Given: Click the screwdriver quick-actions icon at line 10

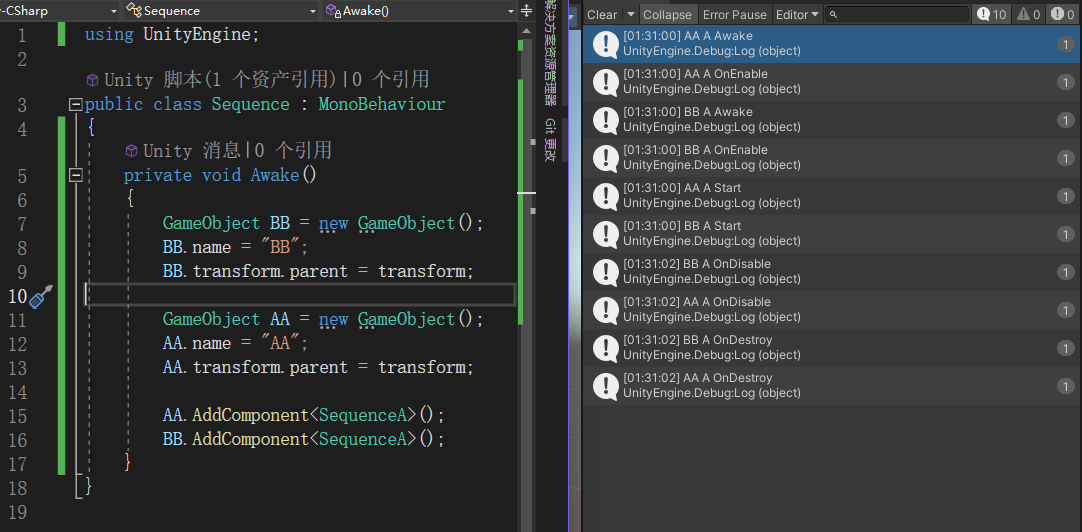Looking at the screenshot, I should click(x=41, y=297).
